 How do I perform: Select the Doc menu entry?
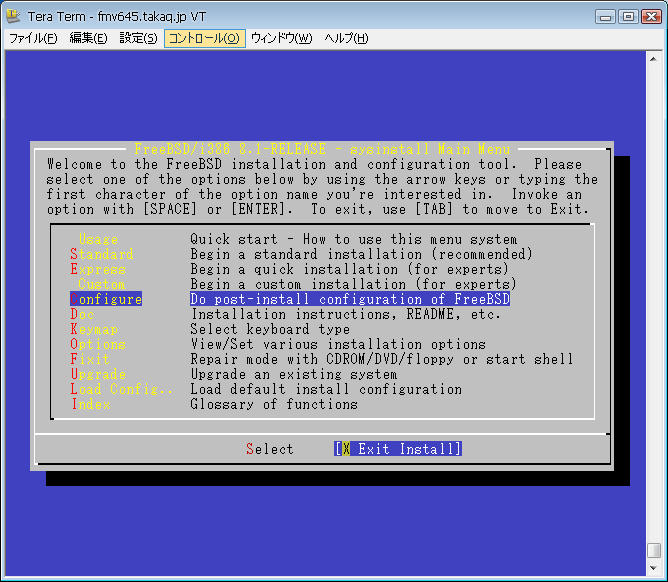[x=83, y=314]
